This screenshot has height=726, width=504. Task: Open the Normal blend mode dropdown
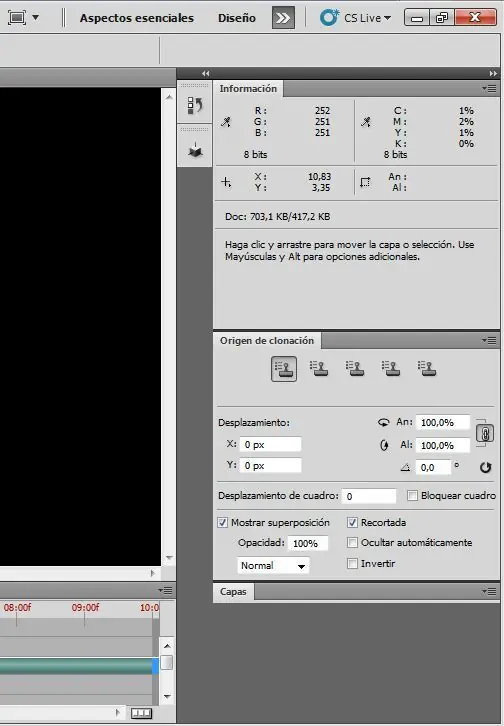273,565
